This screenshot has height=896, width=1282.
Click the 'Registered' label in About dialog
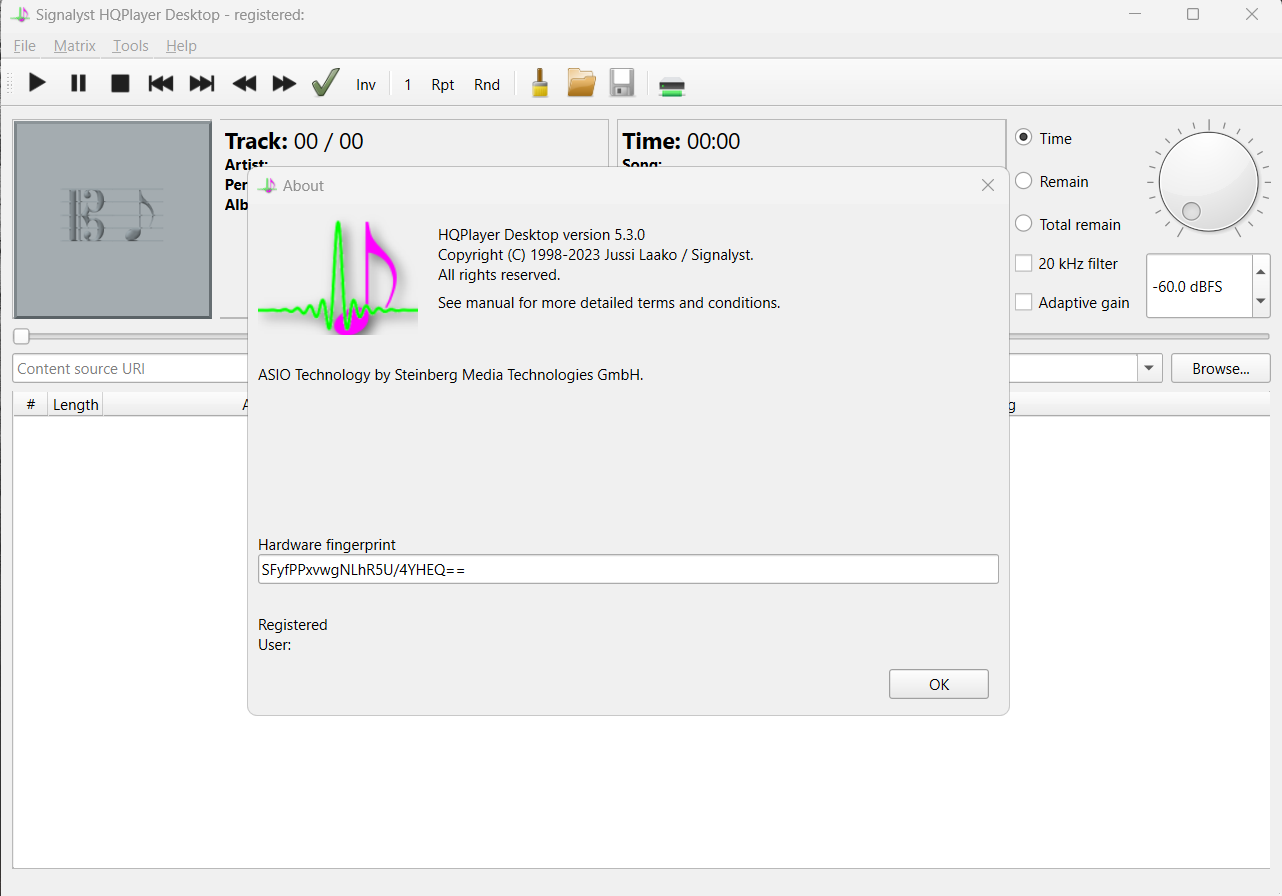pyautogui.click(x=293, y=624)
